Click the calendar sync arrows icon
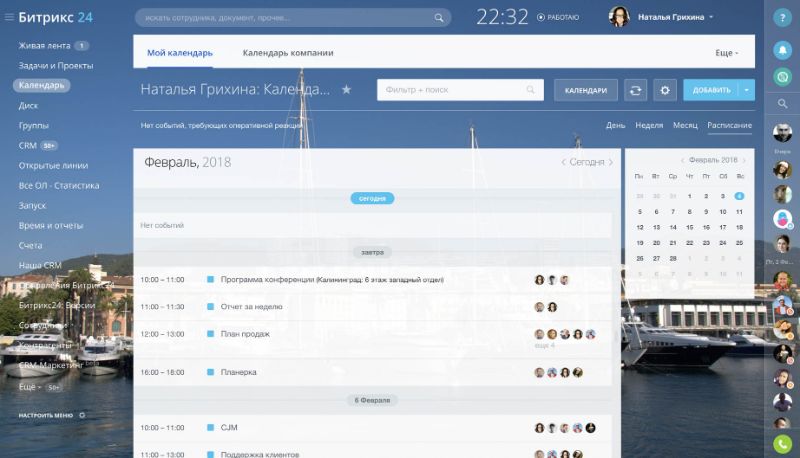 (x=635, y=90)
